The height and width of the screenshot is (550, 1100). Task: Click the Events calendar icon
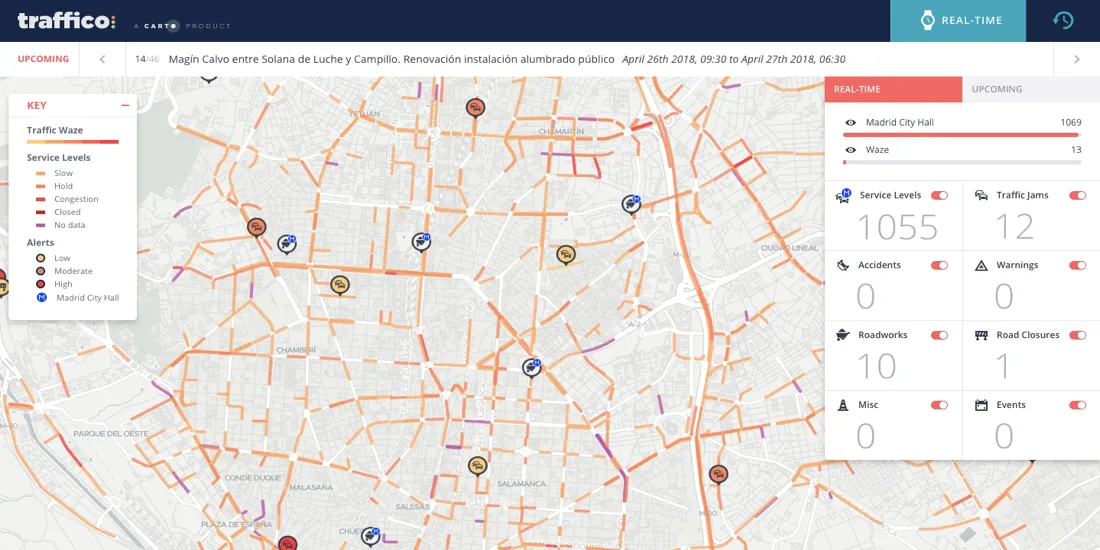pos(982,405)
